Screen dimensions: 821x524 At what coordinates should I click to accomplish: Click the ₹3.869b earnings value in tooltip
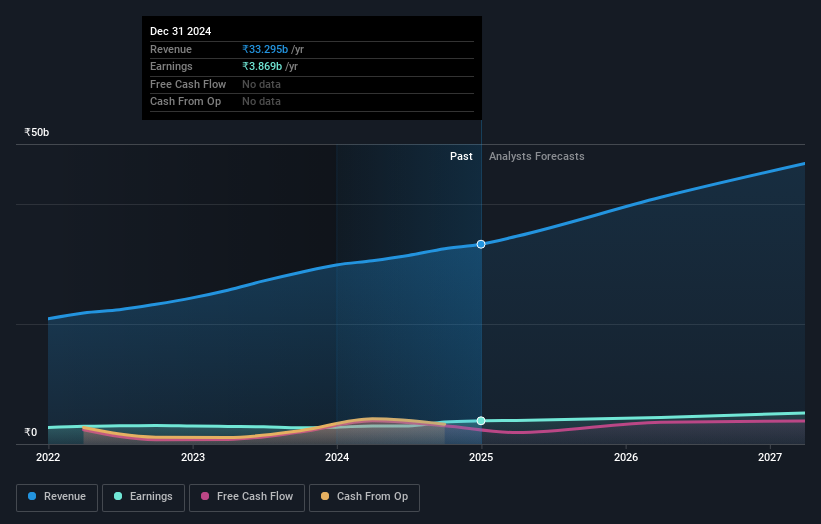coord(262,66)
